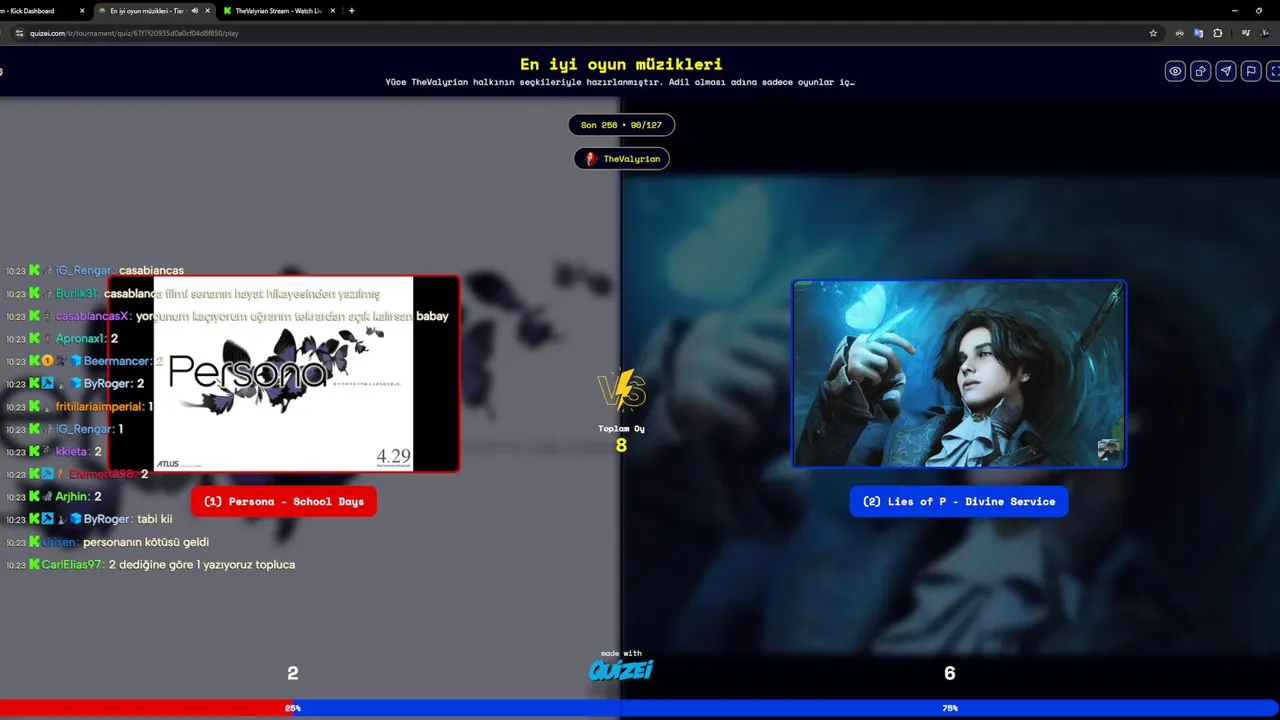Screen dimensions: 1280x720
Task: Click right vote count 6
Action: (950, 674)
